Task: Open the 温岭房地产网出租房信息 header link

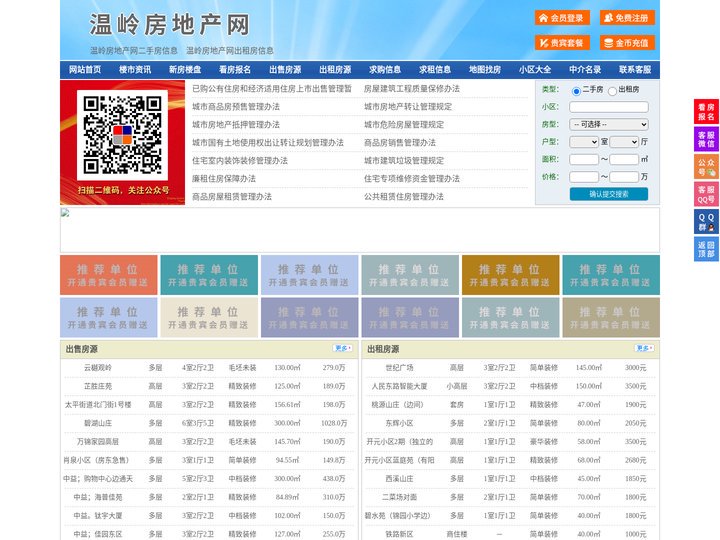Action: tap(230, 51)
